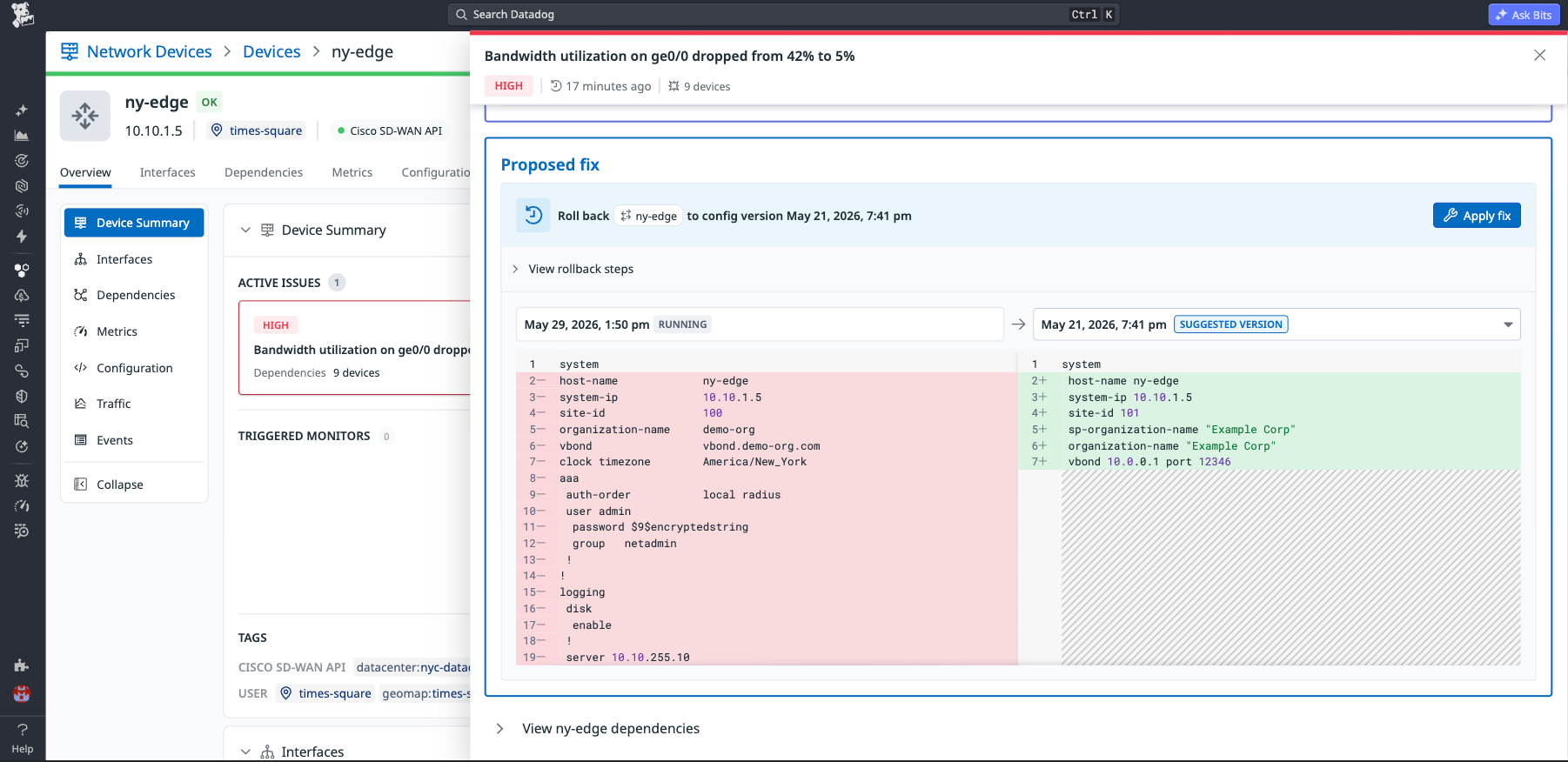
Task: Click the '17 minutes ago' timestamp
Action: (x=600, y=86)
